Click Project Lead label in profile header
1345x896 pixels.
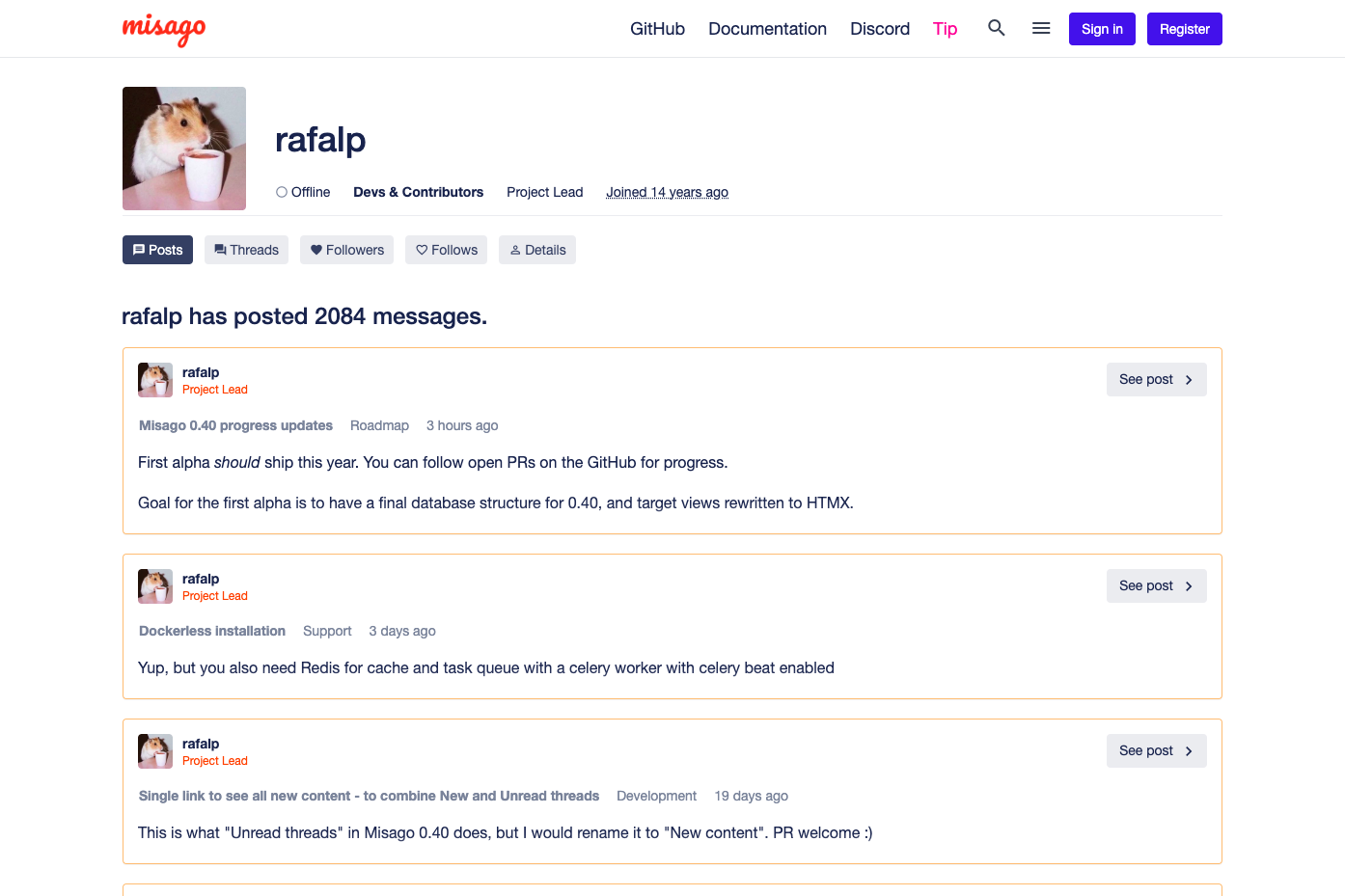544,192
